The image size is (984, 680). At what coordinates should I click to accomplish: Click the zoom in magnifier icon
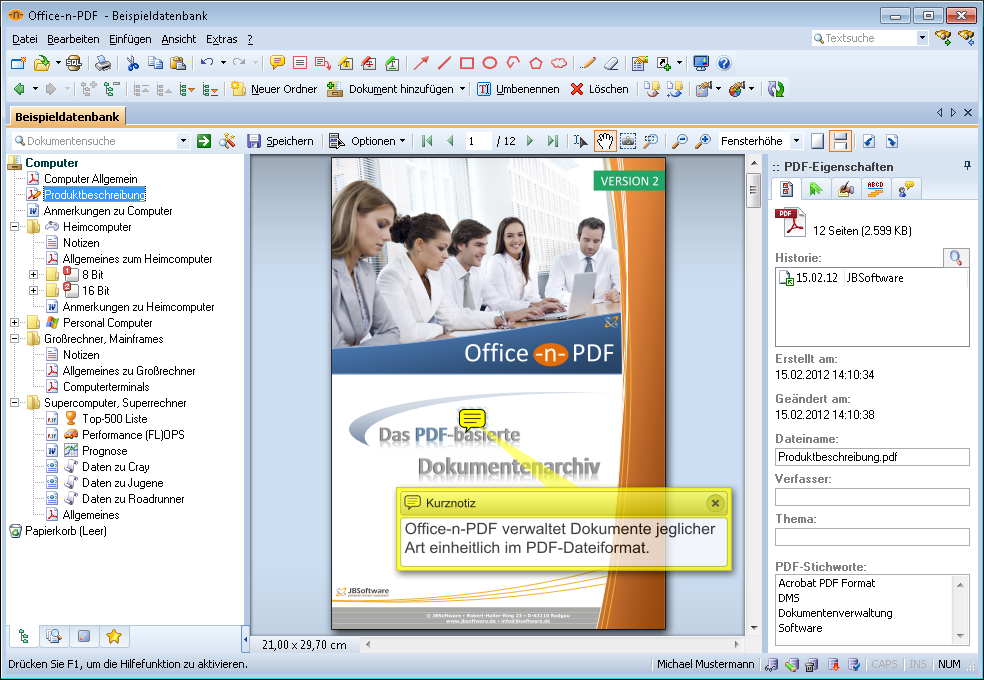coord(703,141)
